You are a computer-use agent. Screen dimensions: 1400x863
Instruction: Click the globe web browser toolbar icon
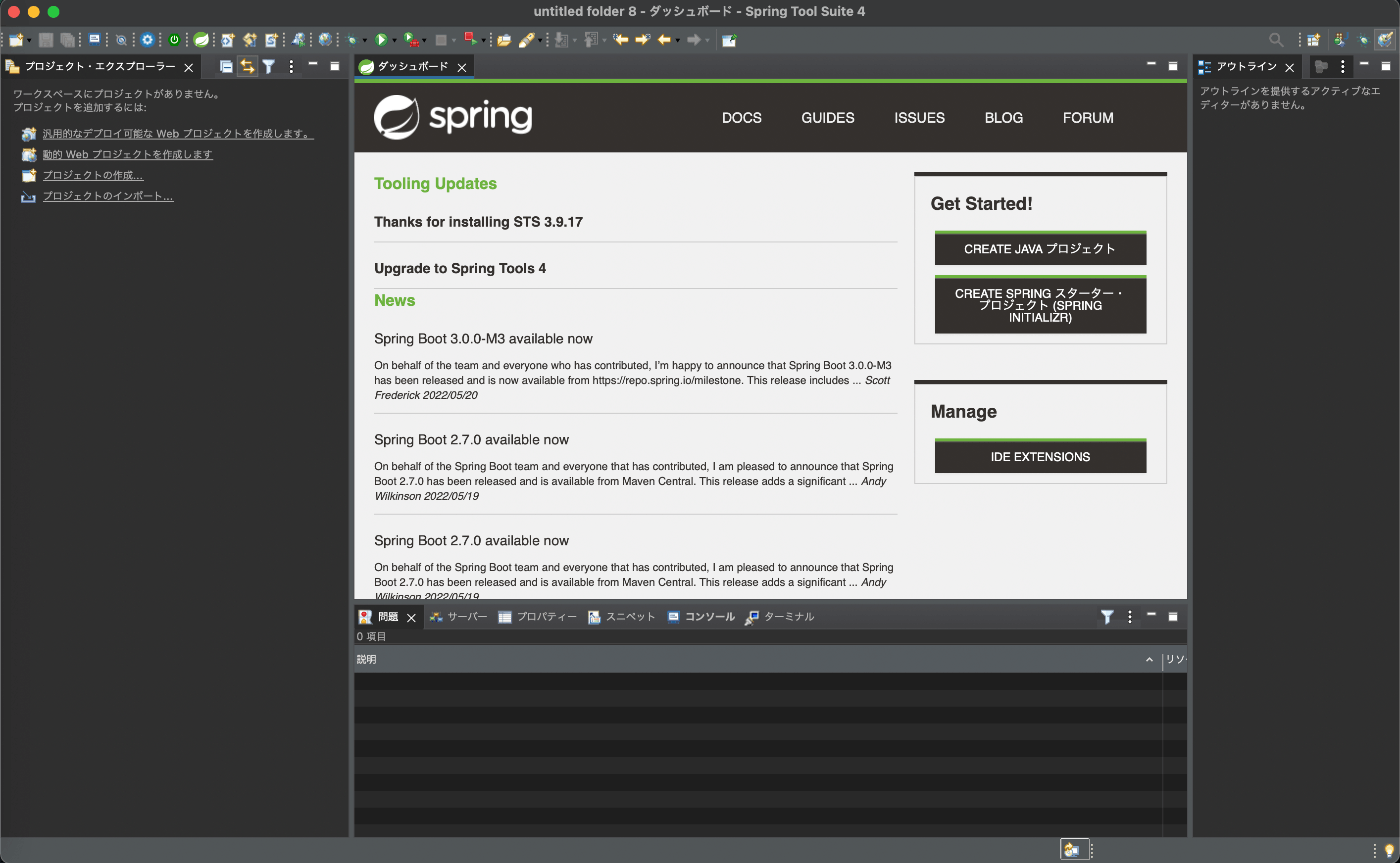coord(325,40)
